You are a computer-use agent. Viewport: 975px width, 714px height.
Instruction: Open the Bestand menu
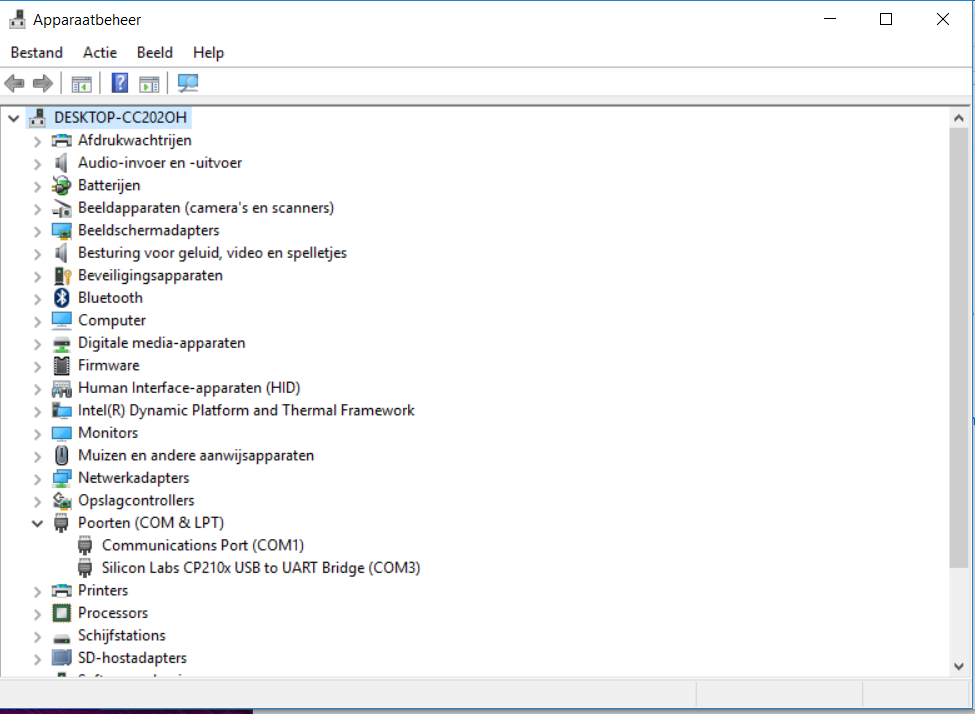coord(37,52)
